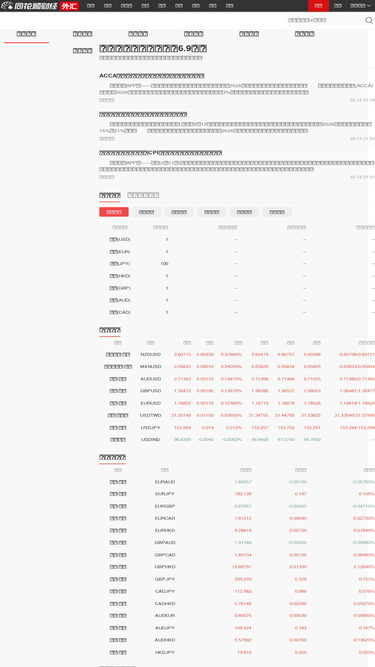The width and height of the screenshot is (375, 667).
Task: Open the ACCA news headline
Action: point(152,76)
